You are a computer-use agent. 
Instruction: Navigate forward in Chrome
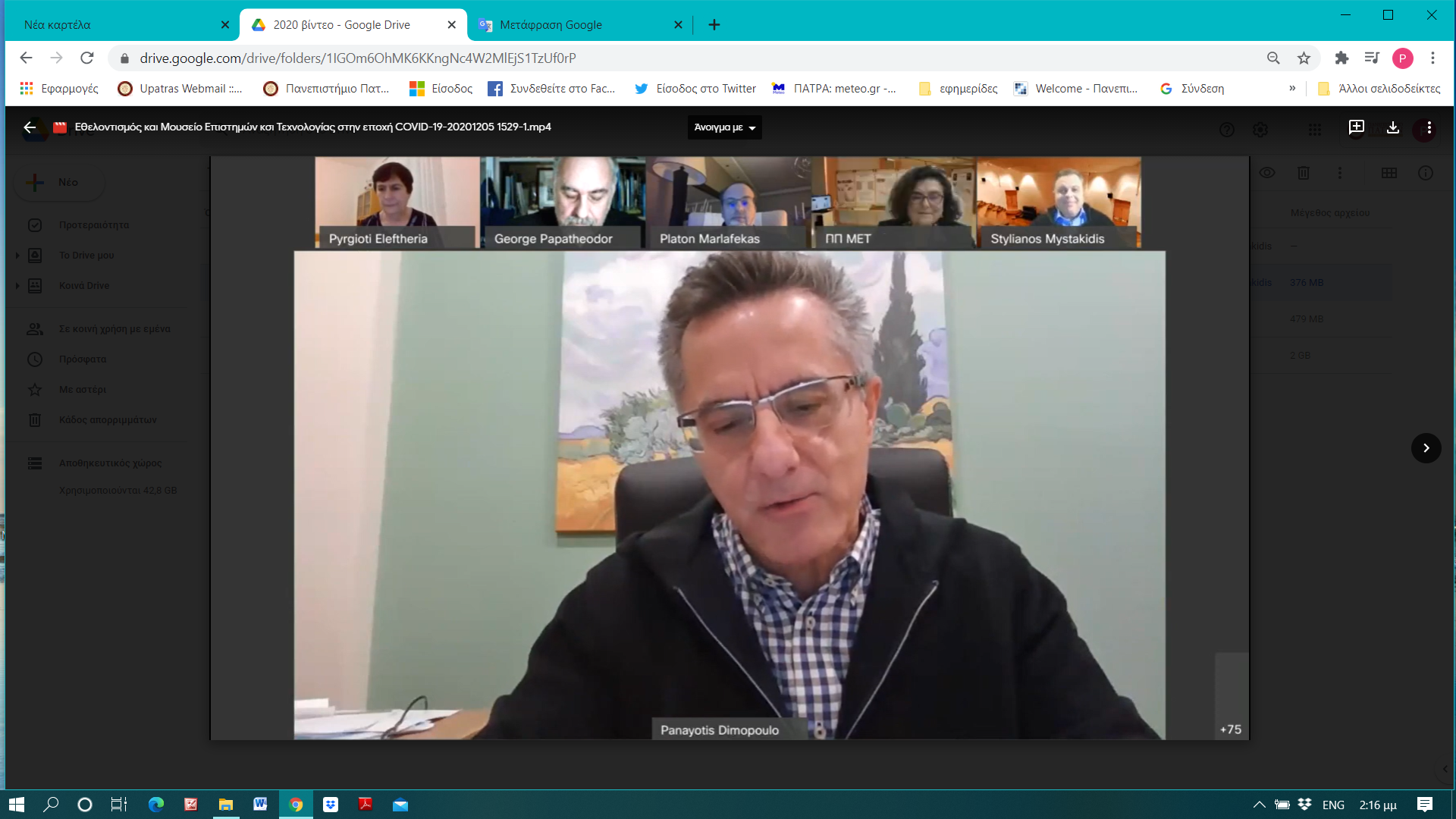56,58
